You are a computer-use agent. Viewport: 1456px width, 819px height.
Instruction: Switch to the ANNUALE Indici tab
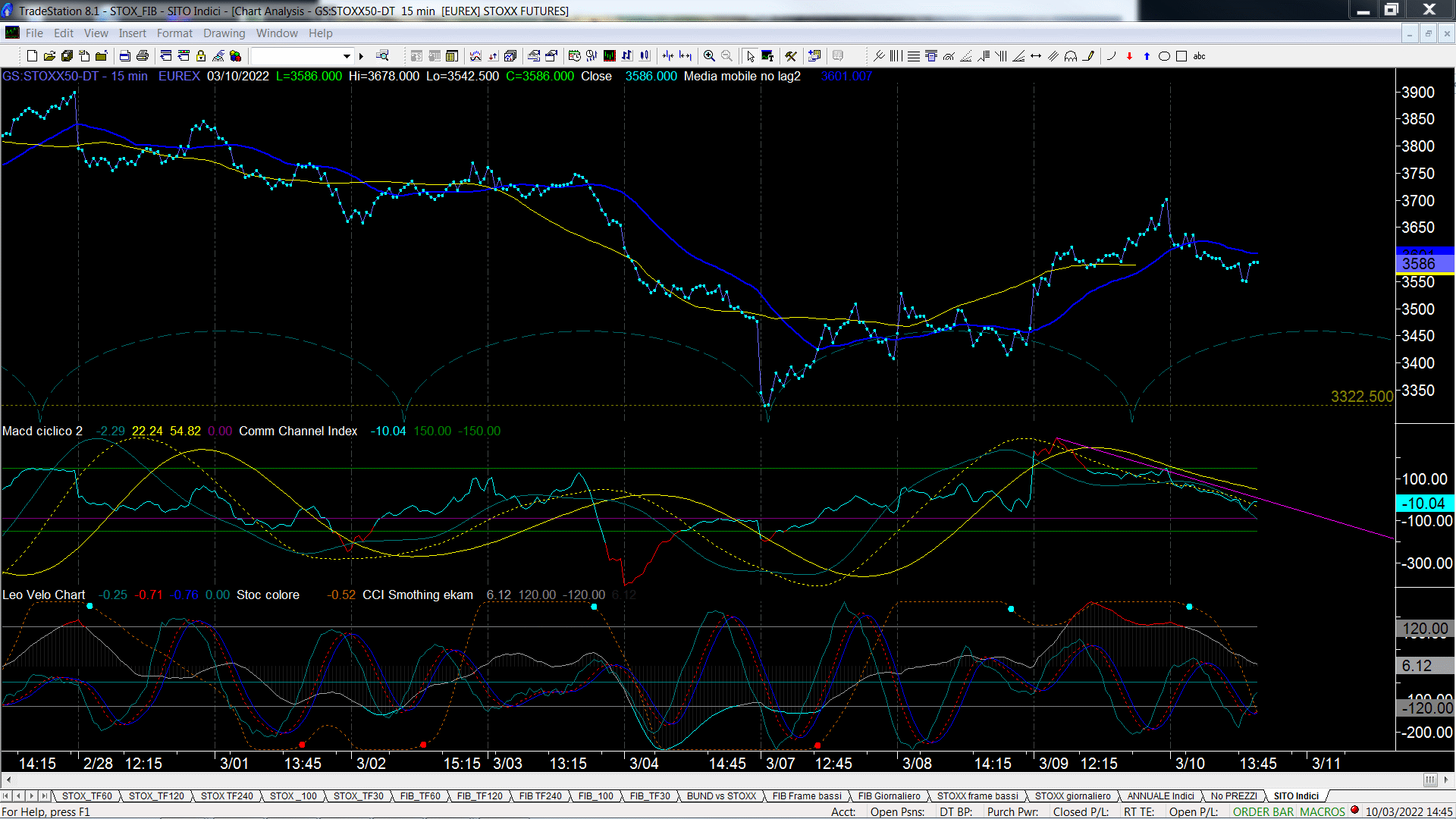click(x=1160, y=796)
